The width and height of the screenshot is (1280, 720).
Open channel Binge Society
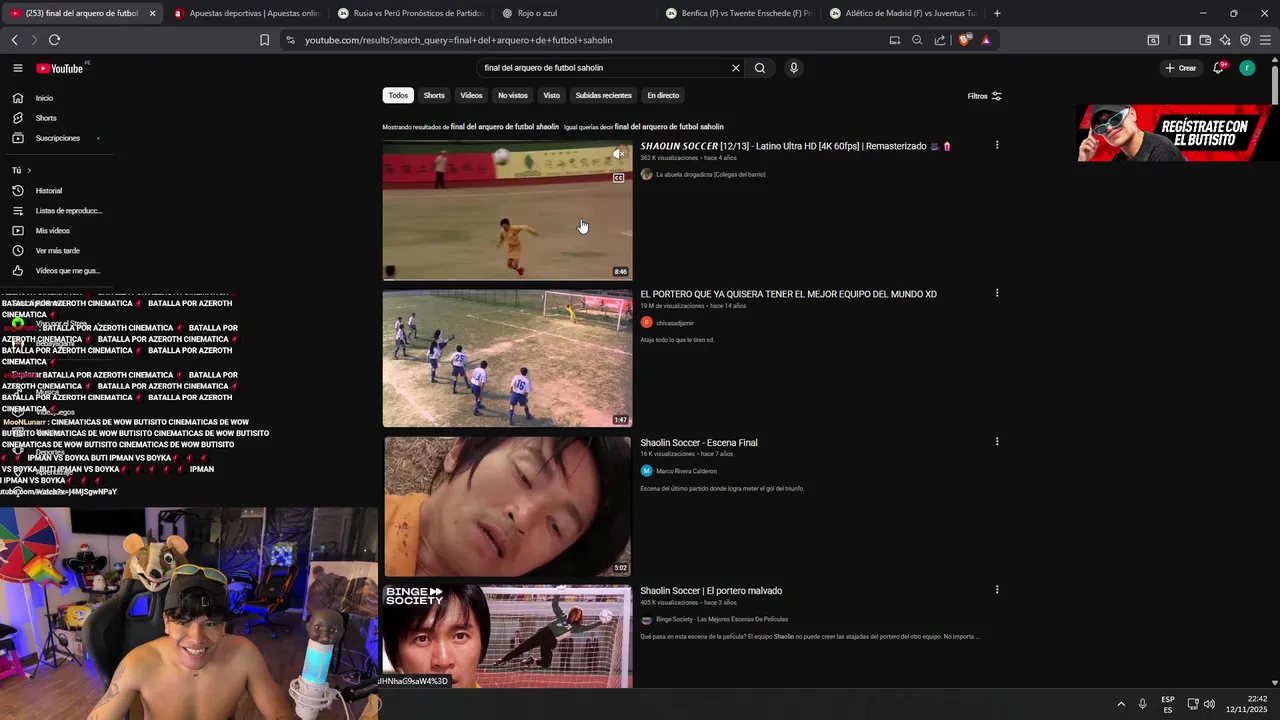pos(722,619)
